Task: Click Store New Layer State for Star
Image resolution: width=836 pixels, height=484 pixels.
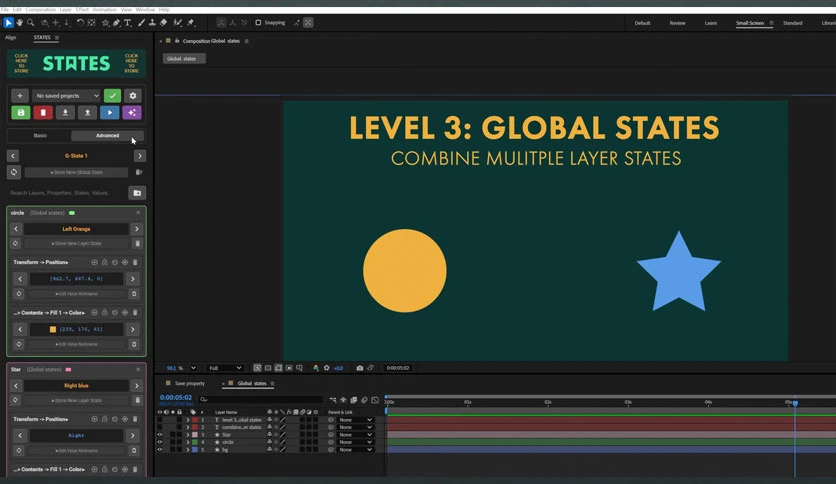Action: (76, 400)
